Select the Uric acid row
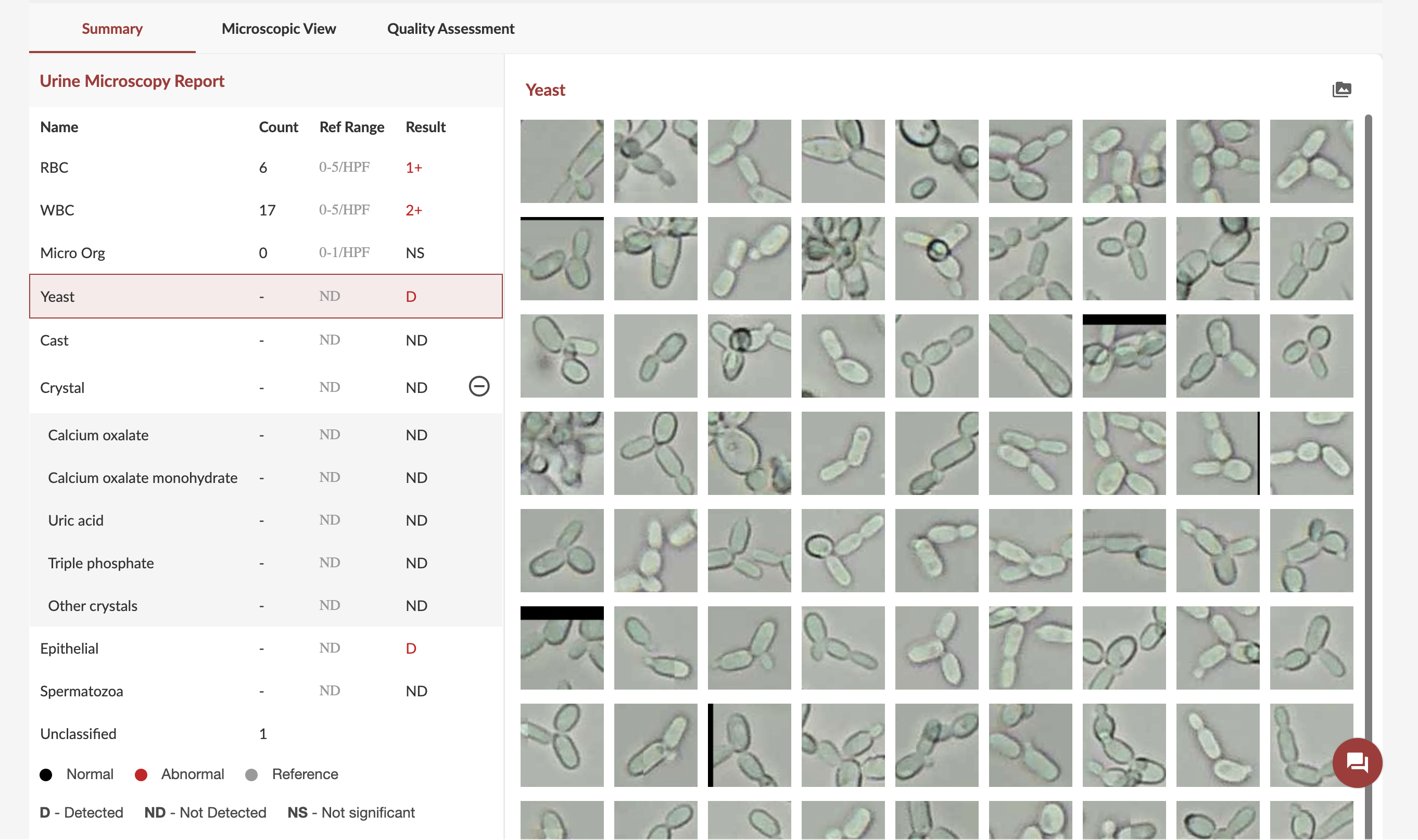The height and width of the screenshot is (840, 1418). coord(265,520)
